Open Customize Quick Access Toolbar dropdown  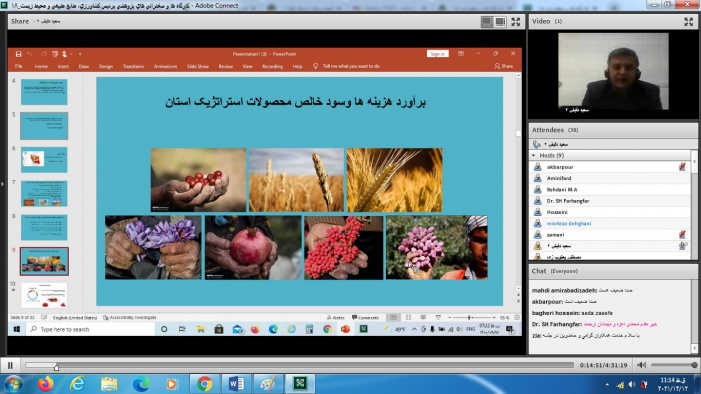(x=80, y=54)
